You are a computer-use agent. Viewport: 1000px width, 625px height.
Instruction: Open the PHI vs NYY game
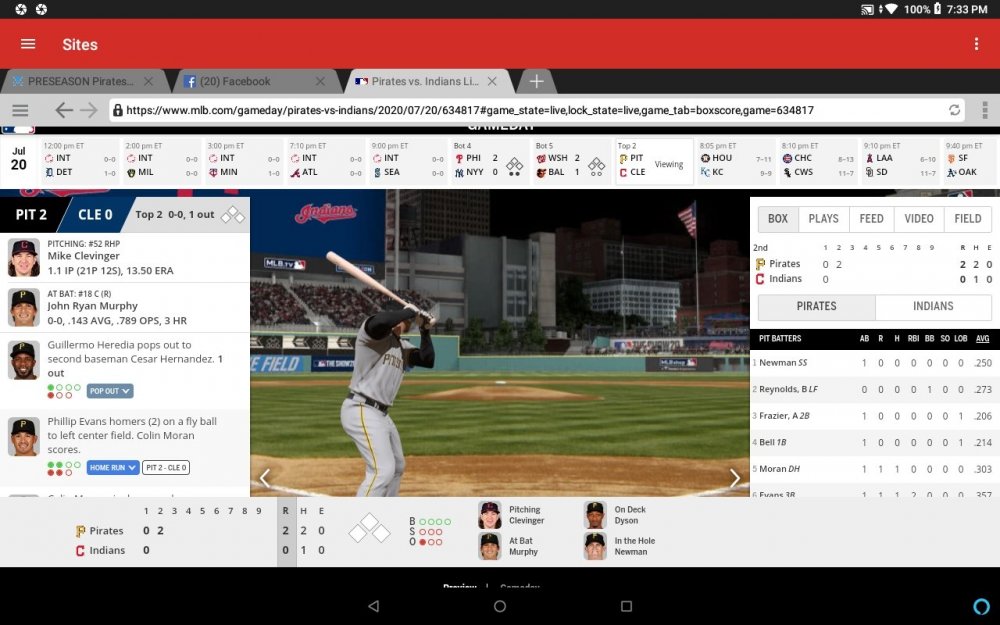pos(490,162)
